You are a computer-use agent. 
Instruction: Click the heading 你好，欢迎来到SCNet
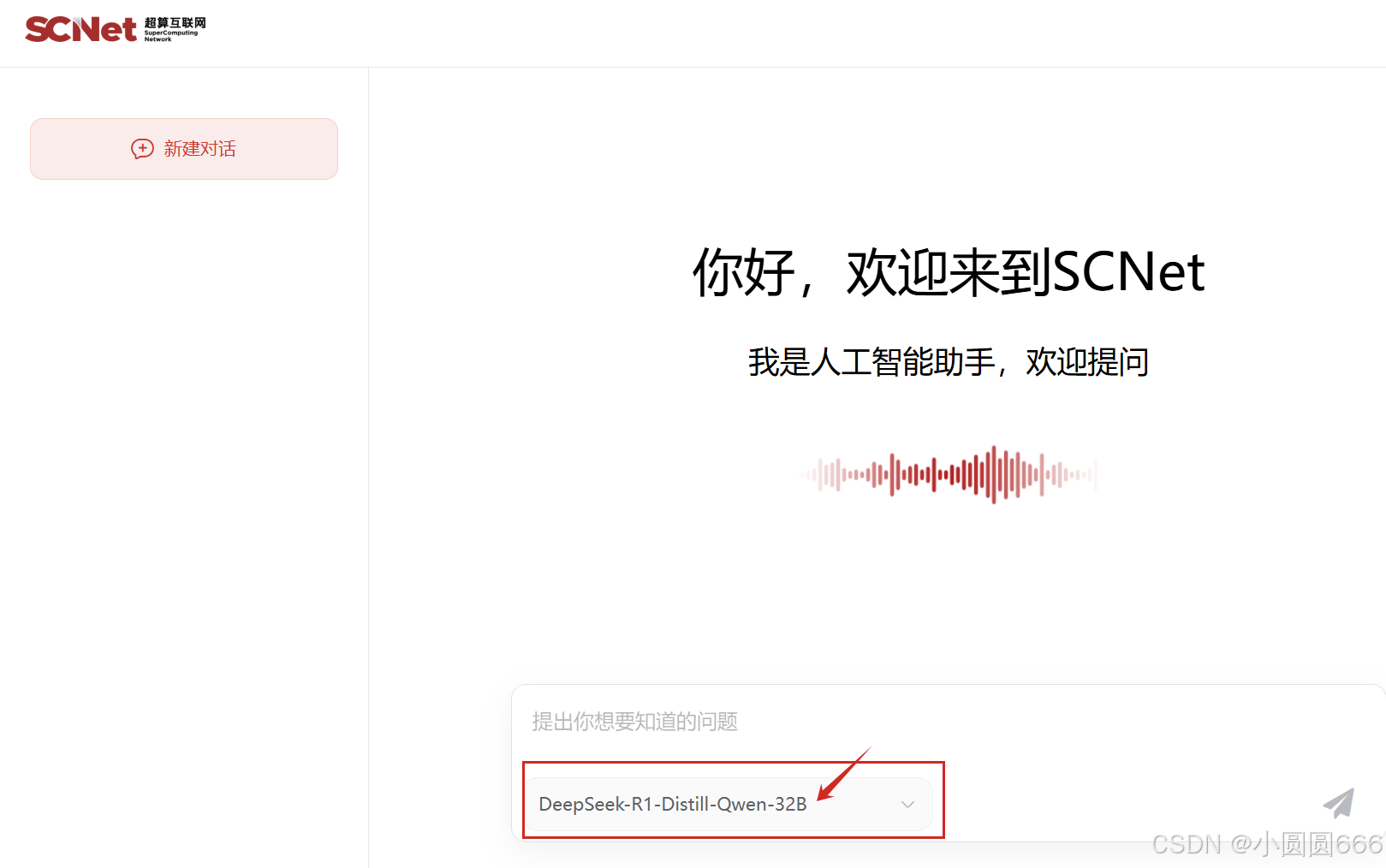[x=949, y=273]
